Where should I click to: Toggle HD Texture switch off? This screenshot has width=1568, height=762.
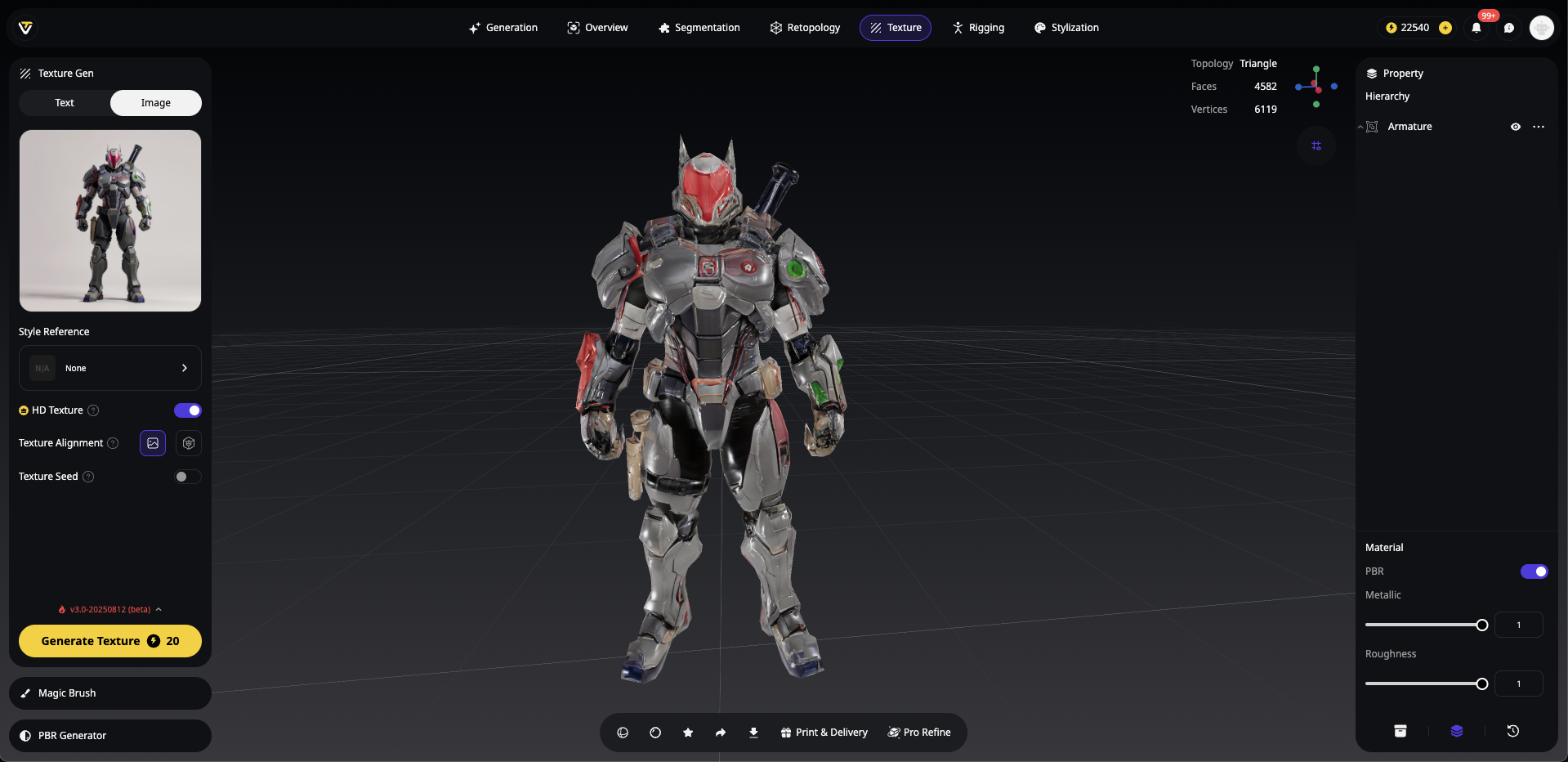[188, 410]
